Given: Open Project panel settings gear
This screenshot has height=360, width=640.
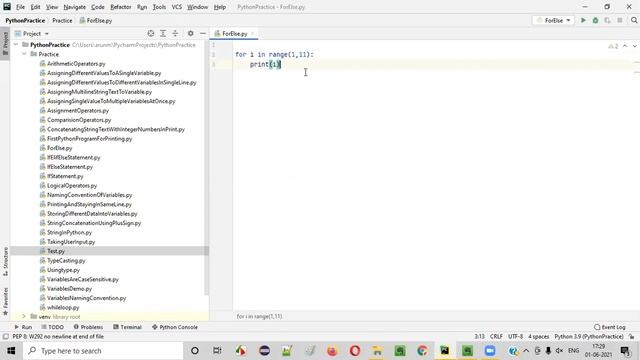Looking at the screenshot, I should 191,33.
